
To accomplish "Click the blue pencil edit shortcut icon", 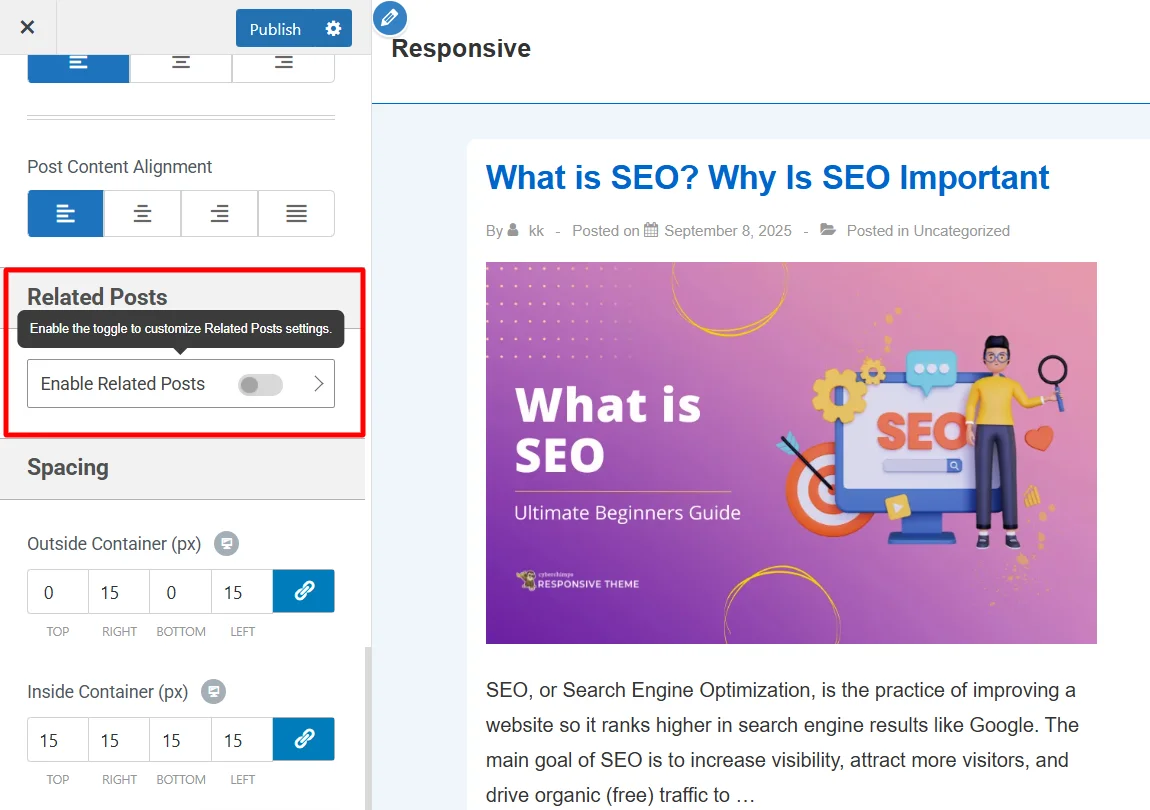I will (390, 18).
